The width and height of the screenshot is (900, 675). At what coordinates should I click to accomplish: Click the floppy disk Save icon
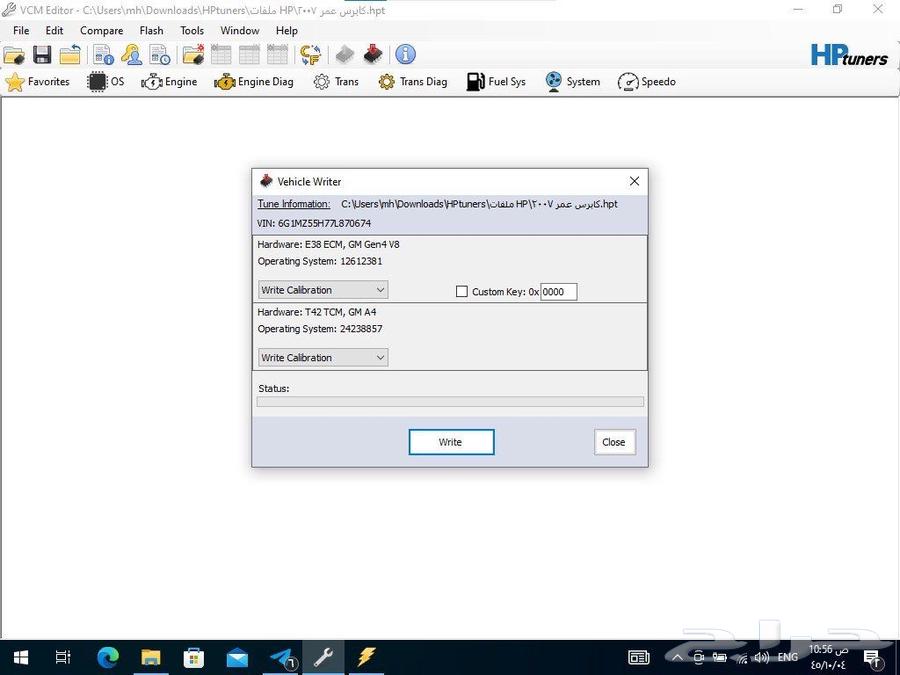[42, 55]
